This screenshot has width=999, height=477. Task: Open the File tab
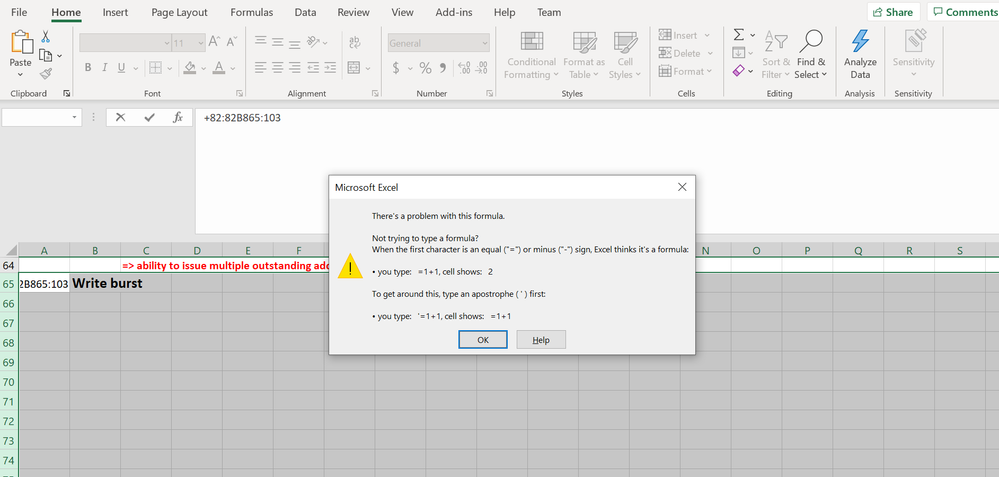pyautogui.click(x=19, y=12)
